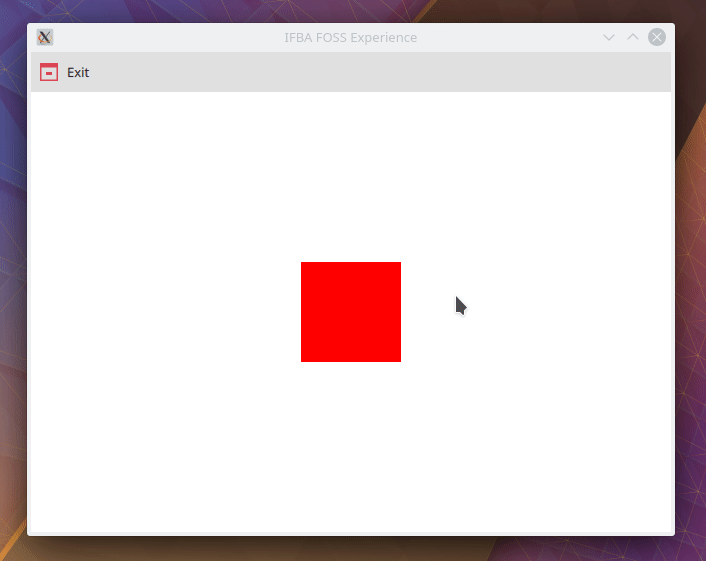This screenshot has height=561, width=706.
Task: Click the Exit text label
Action: 78,72
